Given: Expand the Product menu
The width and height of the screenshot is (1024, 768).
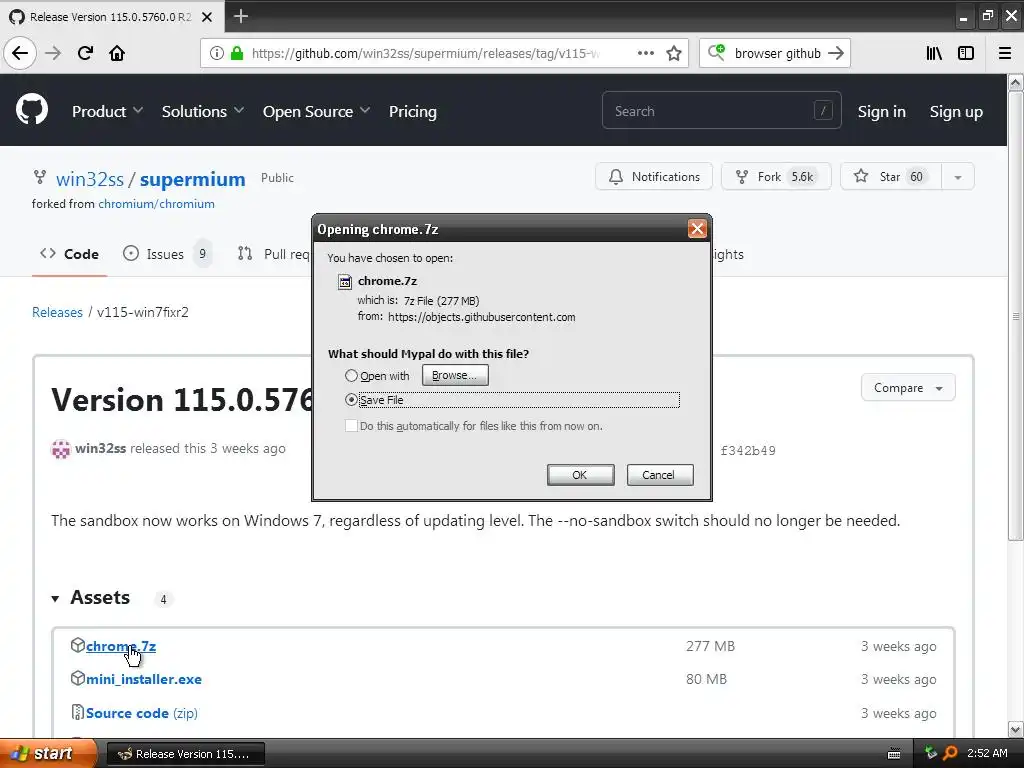Looking at the screenshot, I should pyautogui.click(x=107, y=112).
